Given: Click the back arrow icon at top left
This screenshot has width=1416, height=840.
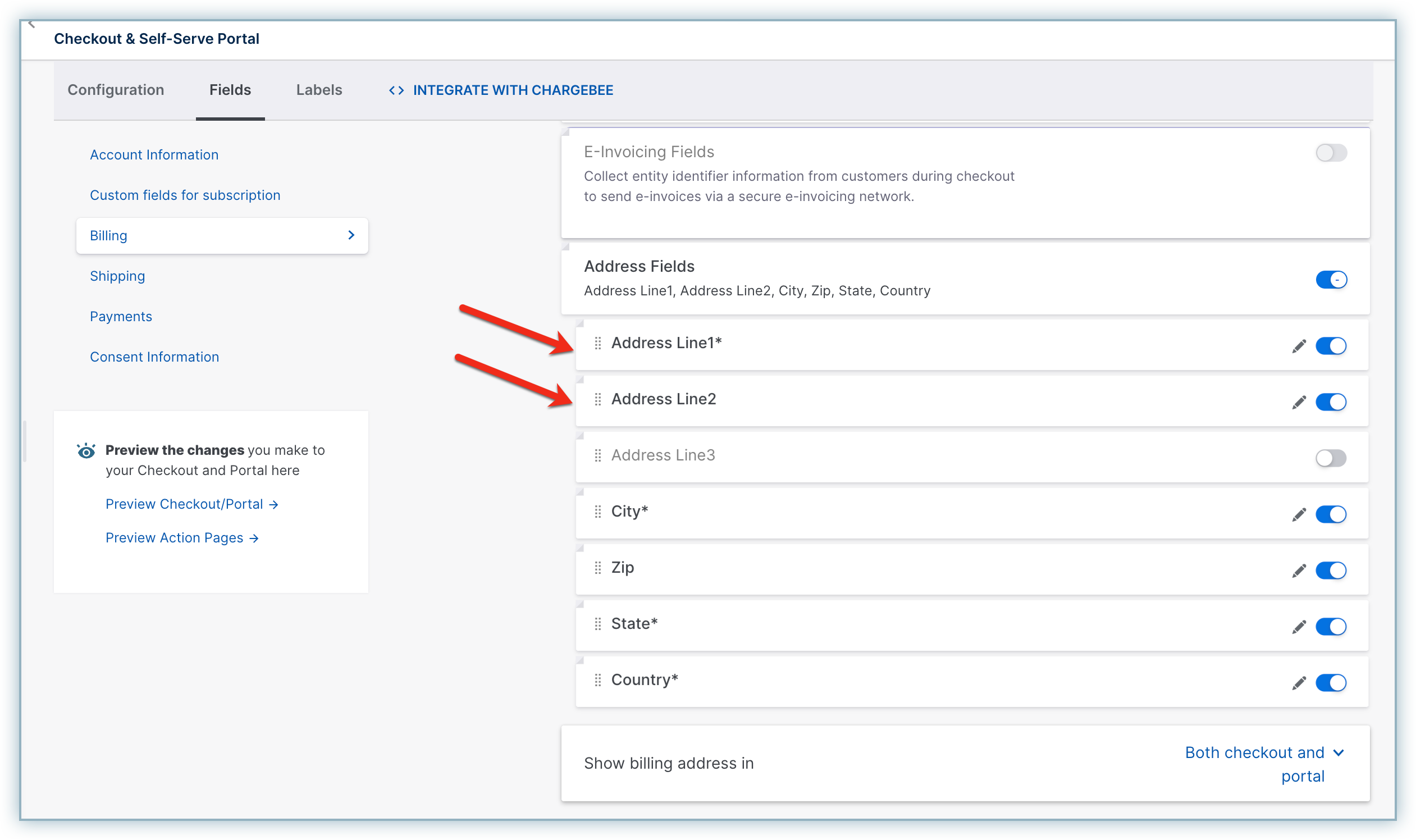Looking at the screenshot, I should pyautogui.click(x=31, y=24).
